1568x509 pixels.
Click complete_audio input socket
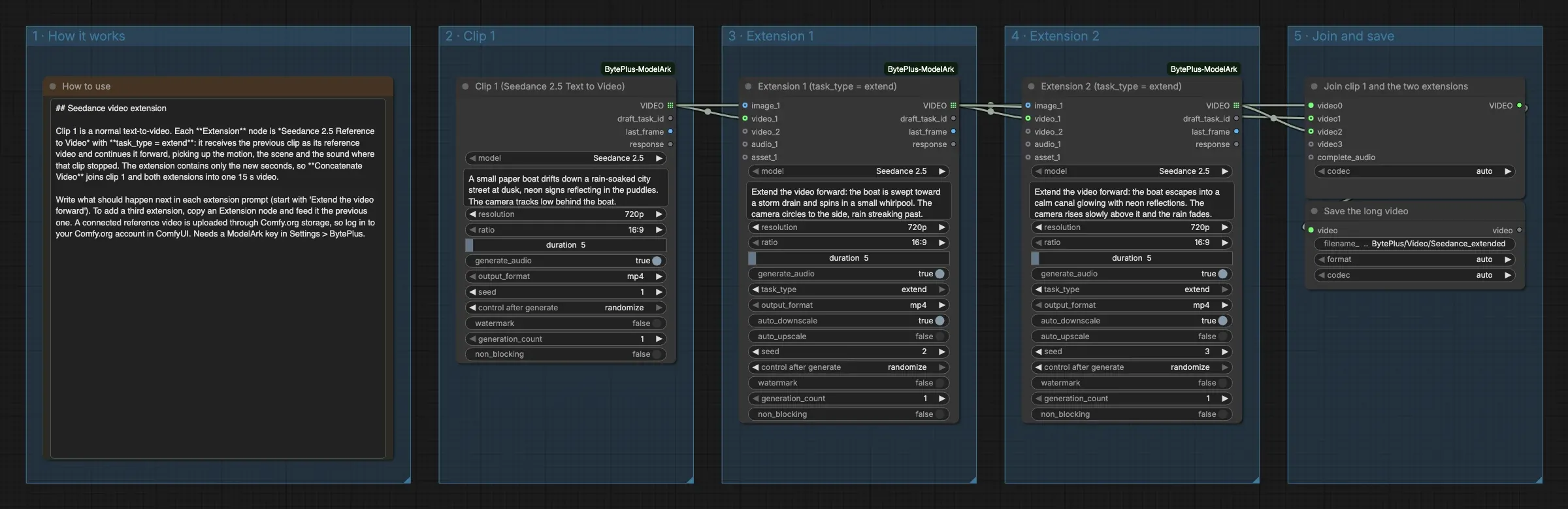1311,157
